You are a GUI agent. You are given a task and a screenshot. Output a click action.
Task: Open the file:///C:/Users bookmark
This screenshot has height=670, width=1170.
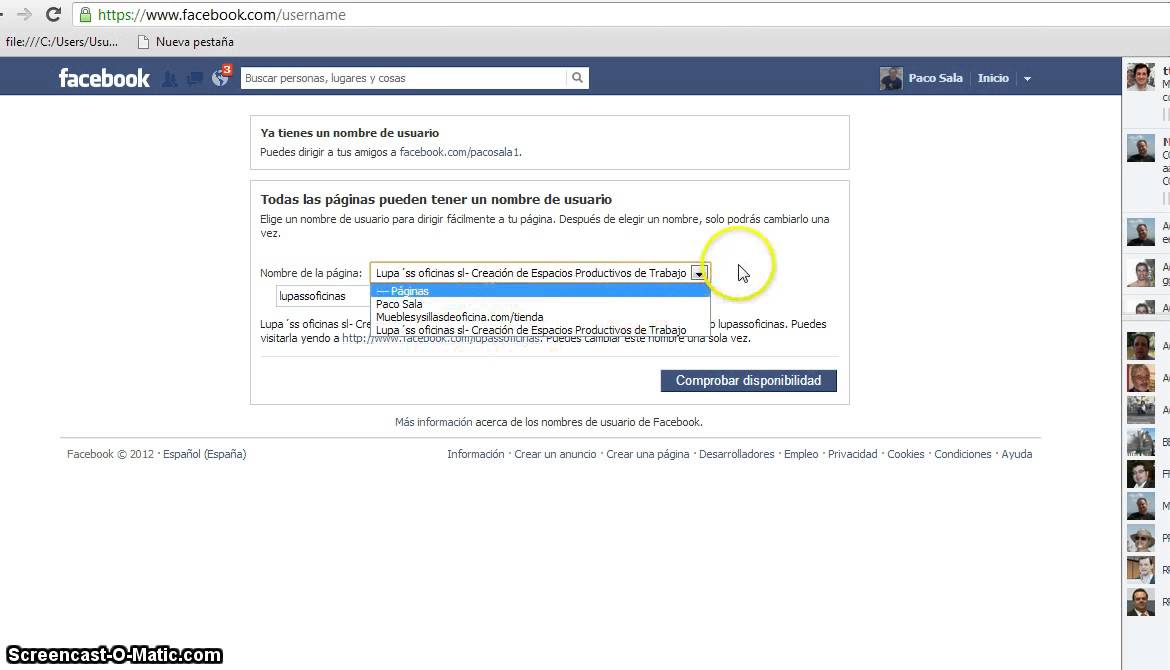tap(61, 42)
